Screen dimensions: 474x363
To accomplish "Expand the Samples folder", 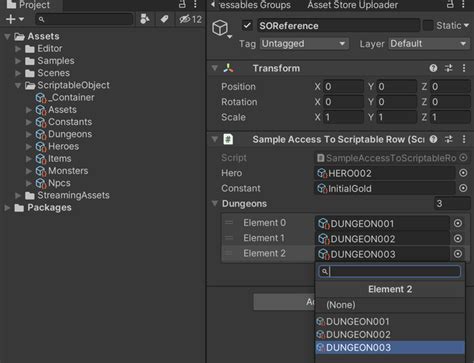I will 18,61.
